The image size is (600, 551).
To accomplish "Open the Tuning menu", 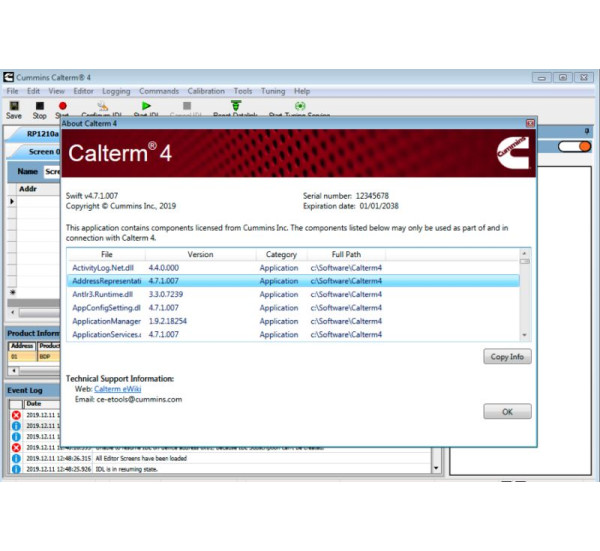I will point(272,91).
